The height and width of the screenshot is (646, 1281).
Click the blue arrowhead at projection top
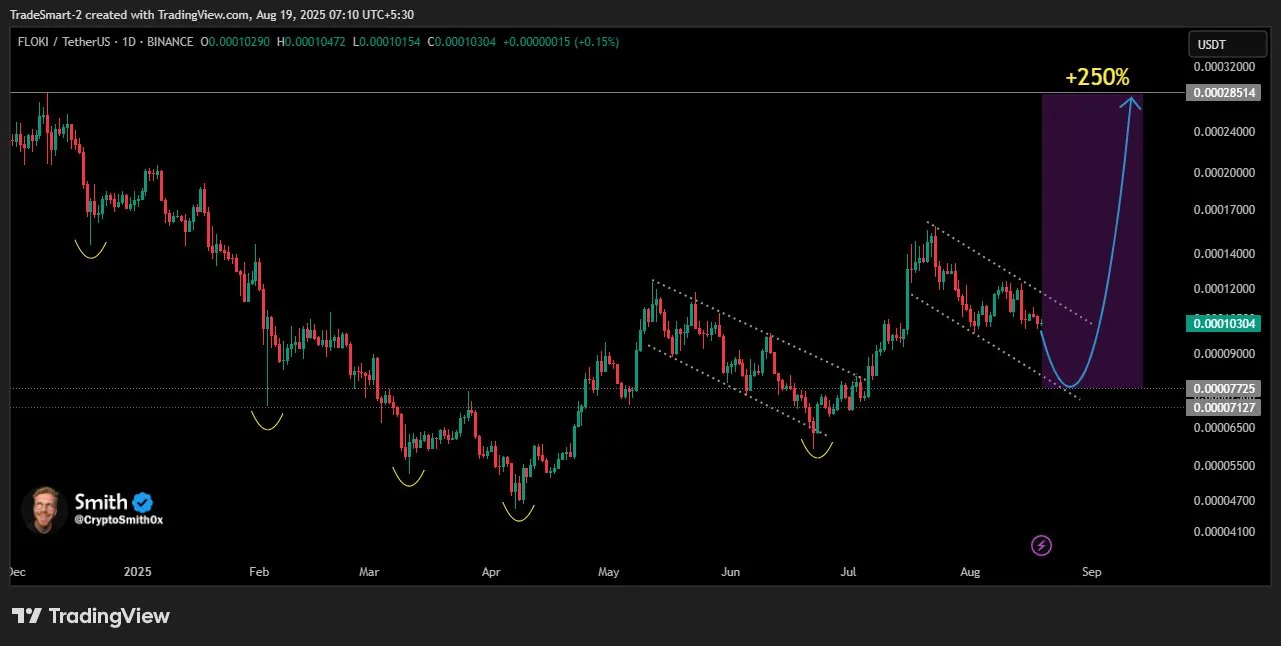[1131, 99]
